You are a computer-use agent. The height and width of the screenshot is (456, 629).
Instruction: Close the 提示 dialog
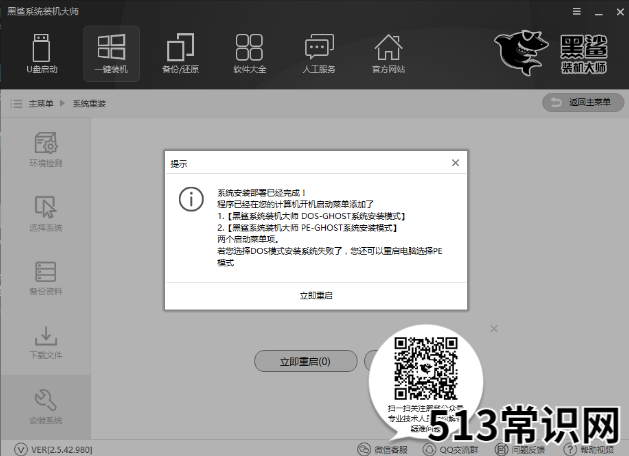tap(455, 163)
